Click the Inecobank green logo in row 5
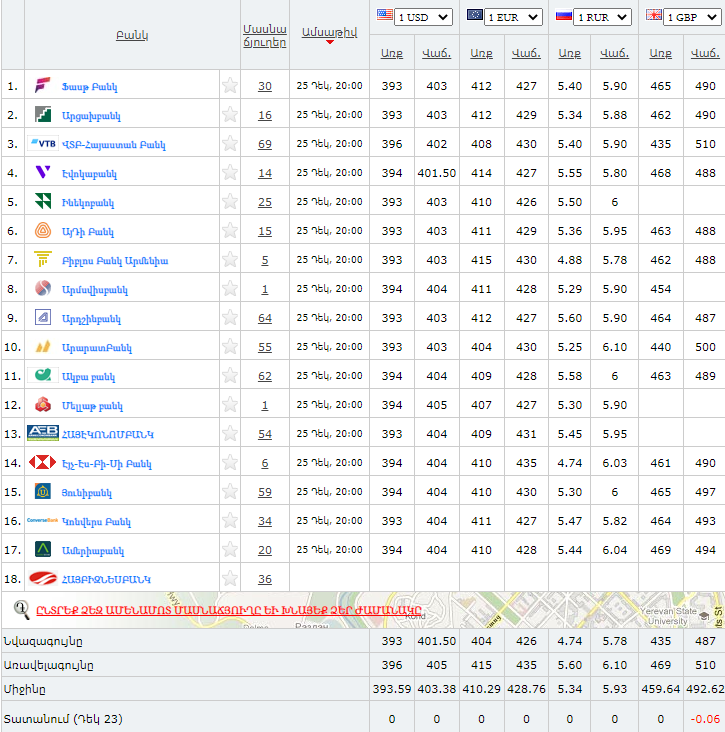 (x=42, y=201)
